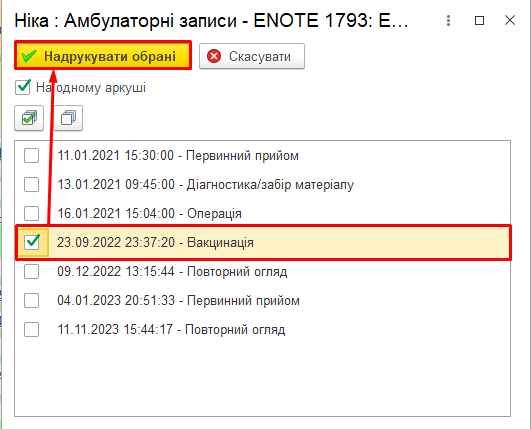Select the 04.01.2023 20:51:33 Первинний прийом row text
Screen dimensions: 531x429
[x=178, y=300]
